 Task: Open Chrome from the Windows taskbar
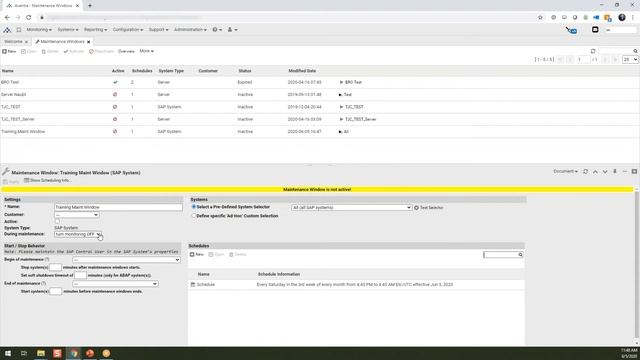[x=74, y=353]
